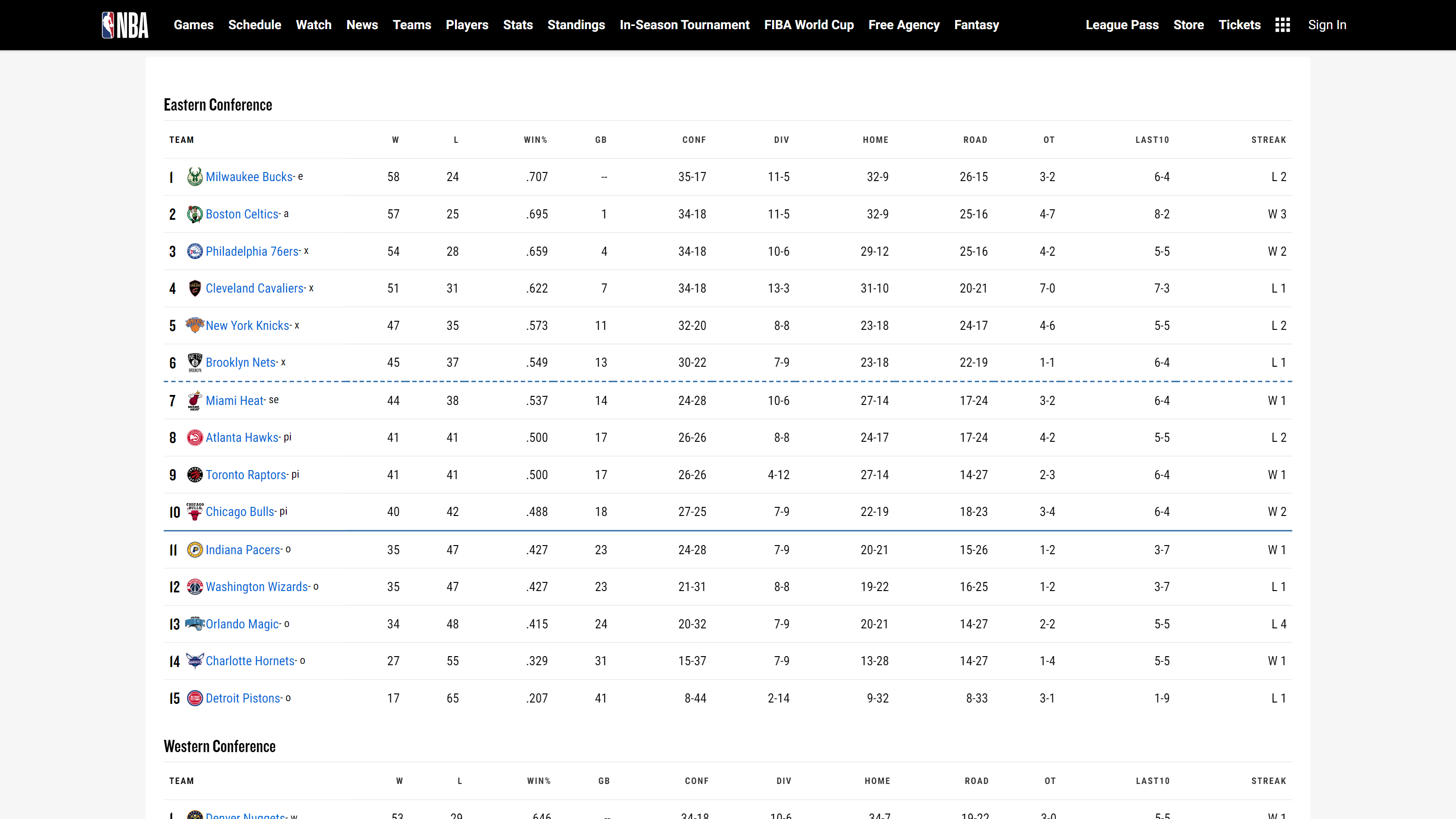The width and height of the screenshot is (1456, 819).
Task: Click the Western Conference heading text
Action: coord(219,746)
